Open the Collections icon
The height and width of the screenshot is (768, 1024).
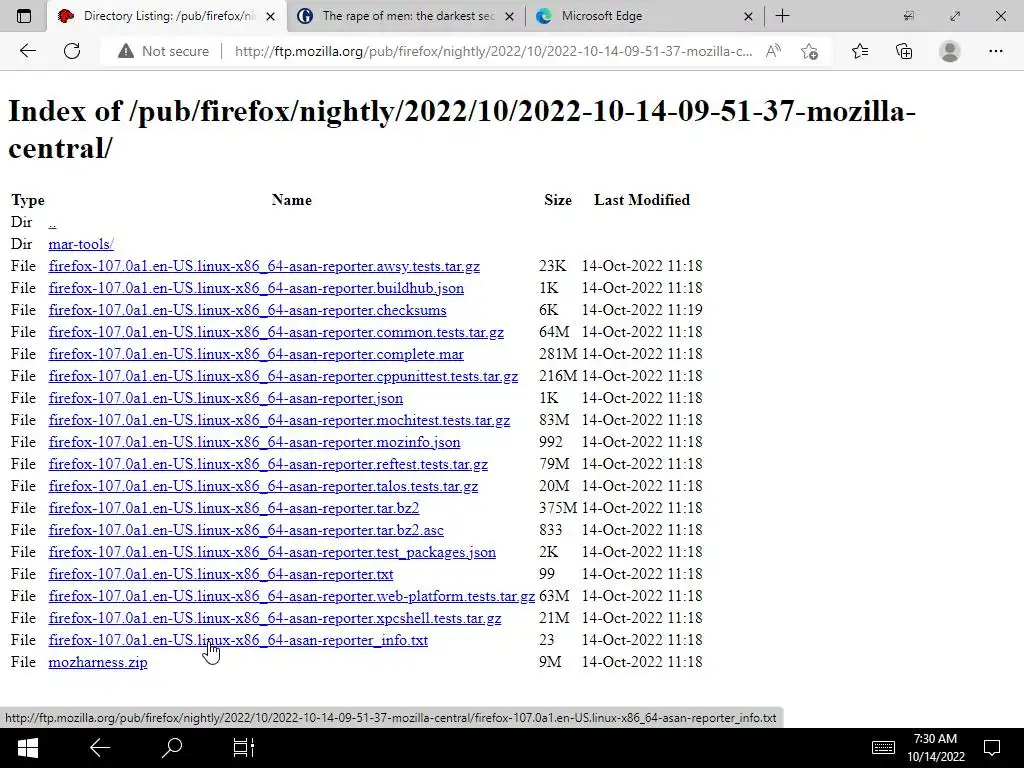pos(904,51)
